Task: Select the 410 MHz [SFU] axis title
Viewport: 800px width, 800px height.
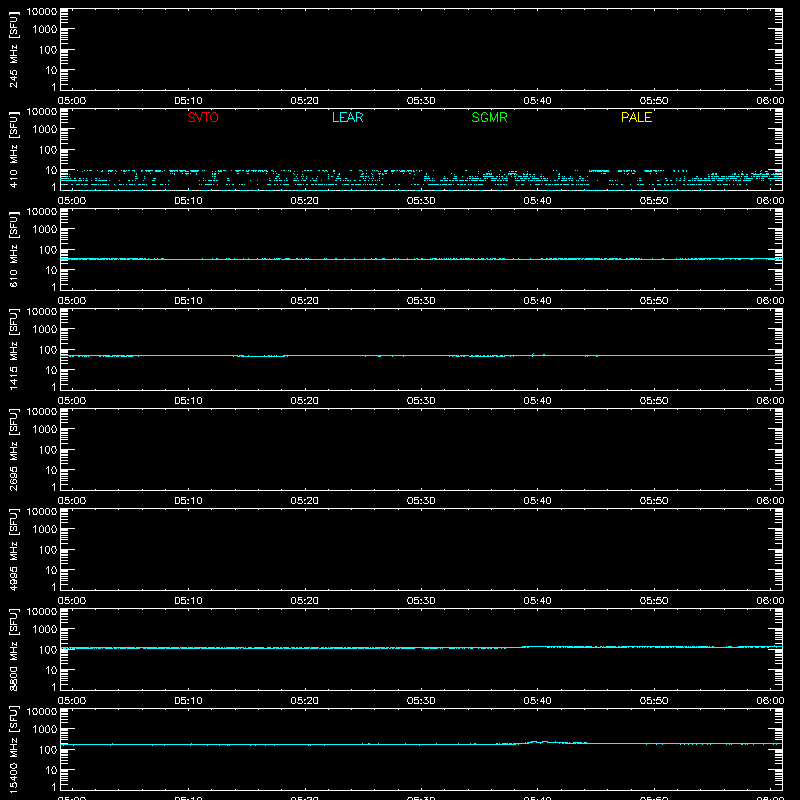Action: tap(13, 149)
